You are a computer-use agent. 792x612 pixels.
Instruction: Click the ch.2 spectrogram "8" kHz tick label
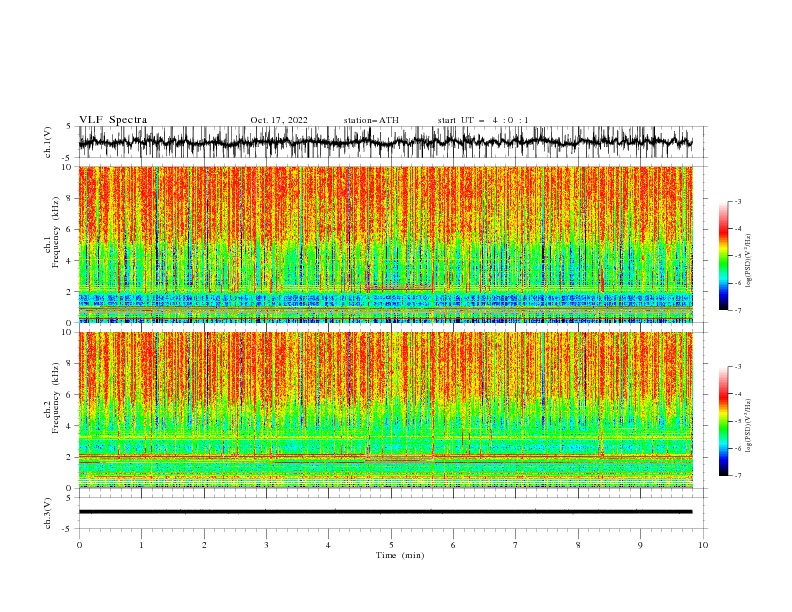70,364
